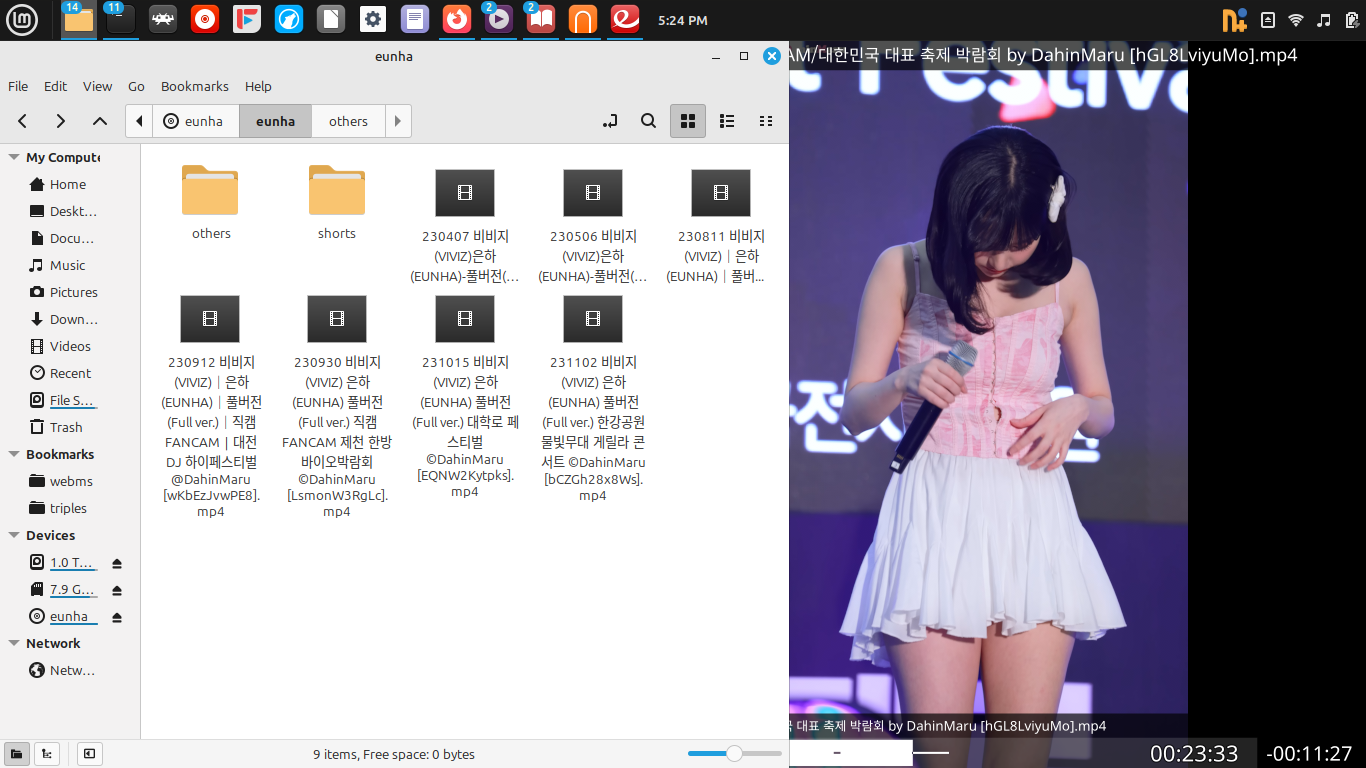This screenshot has height=768, width=1366.
Task: Eject the 1.0 T… drive
Action: (117, 563)
